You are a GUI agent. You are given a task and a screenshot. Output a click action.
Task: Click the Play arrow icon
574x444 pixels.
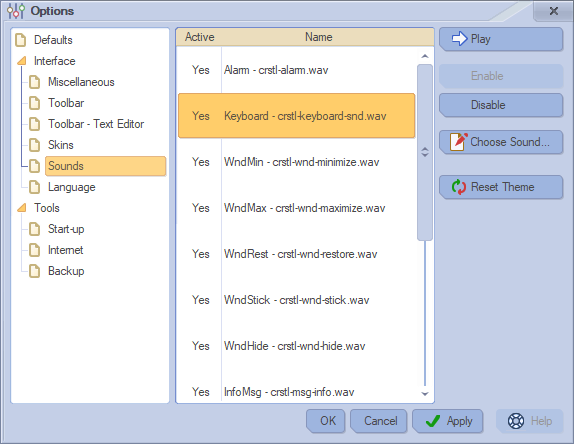pos(459,39)
